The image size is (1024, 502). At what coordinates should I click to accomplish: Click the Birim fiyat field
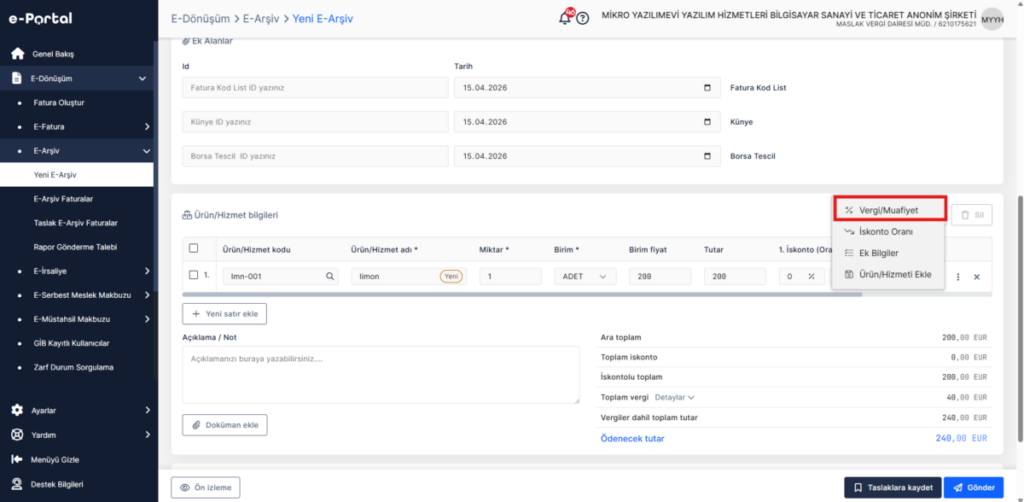660,276
